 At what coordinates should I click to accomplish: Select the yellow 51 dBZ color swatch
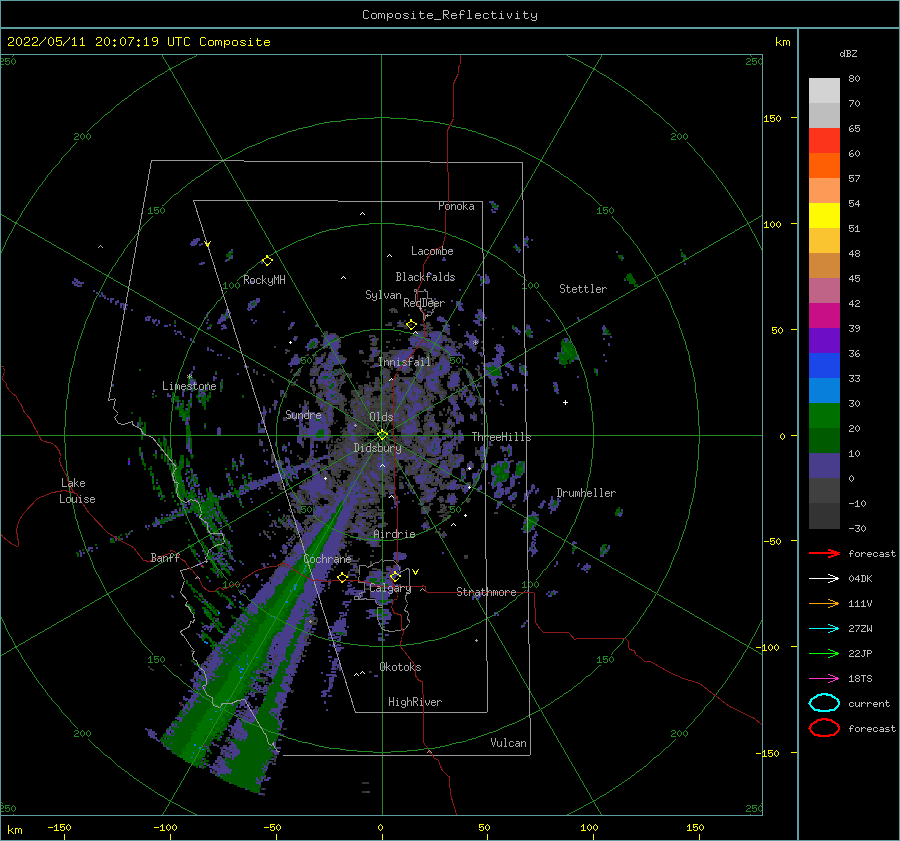824,215
